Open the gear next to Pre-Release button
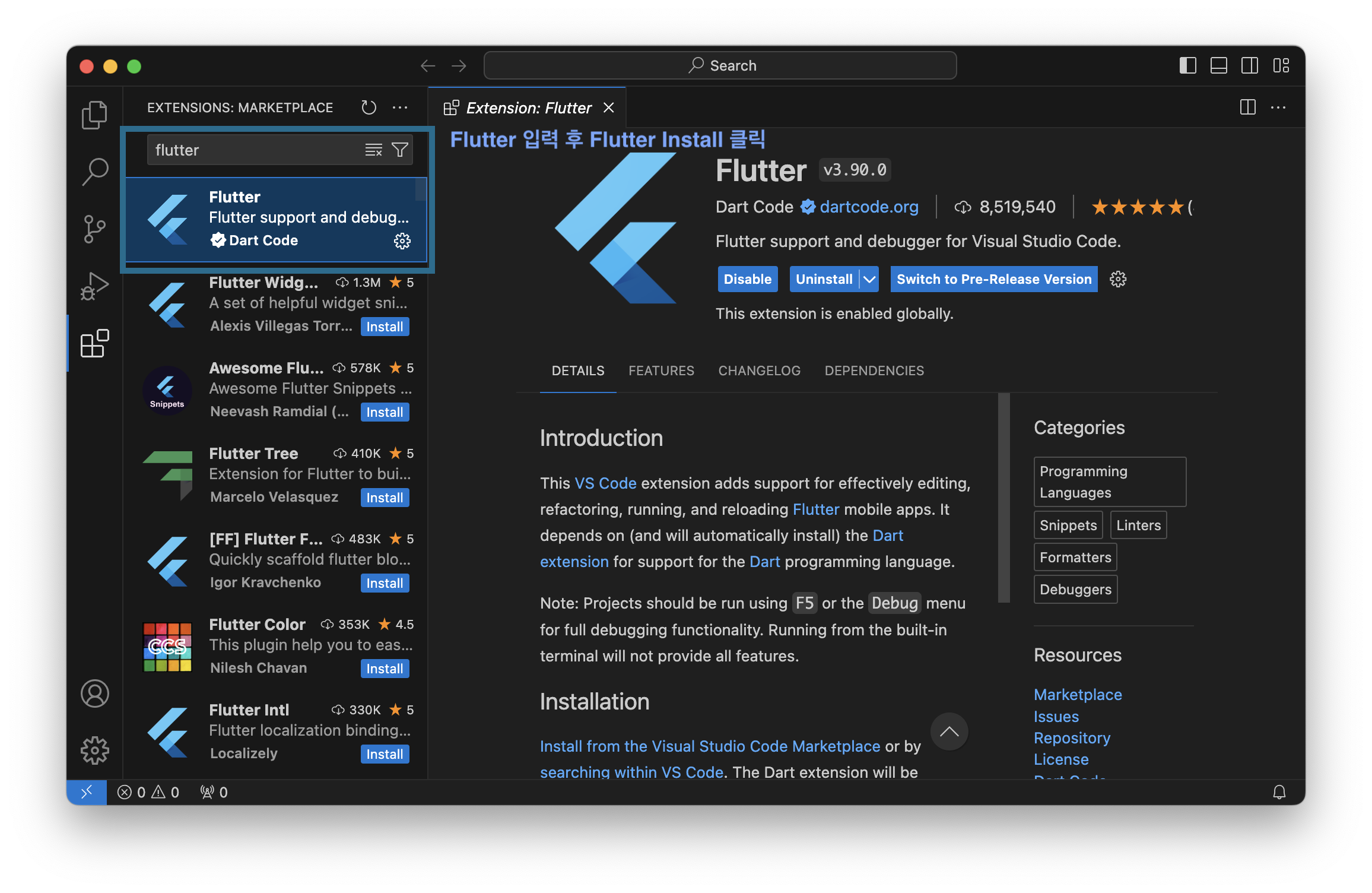 (1118, 279)
